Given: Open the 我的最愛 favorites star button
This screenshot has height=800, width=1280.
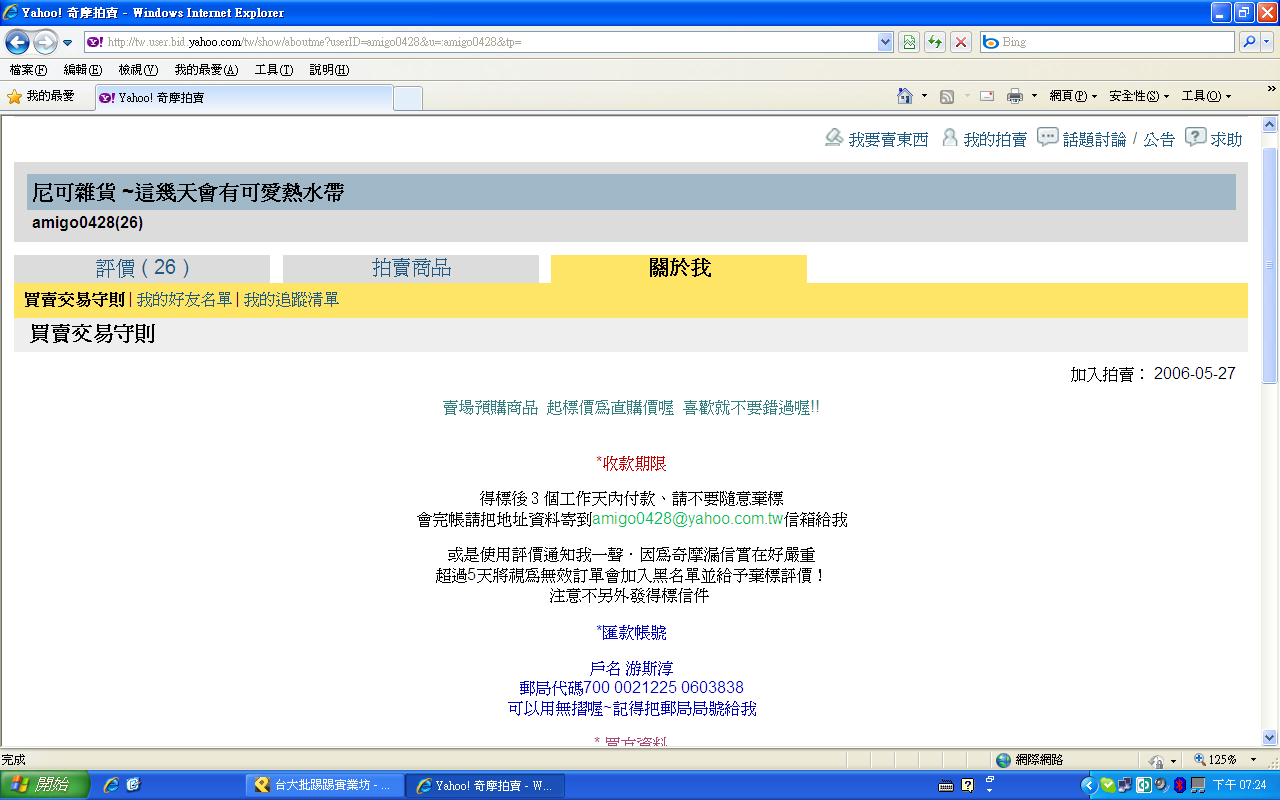Looking at the screenshot, I should point(41,97).
